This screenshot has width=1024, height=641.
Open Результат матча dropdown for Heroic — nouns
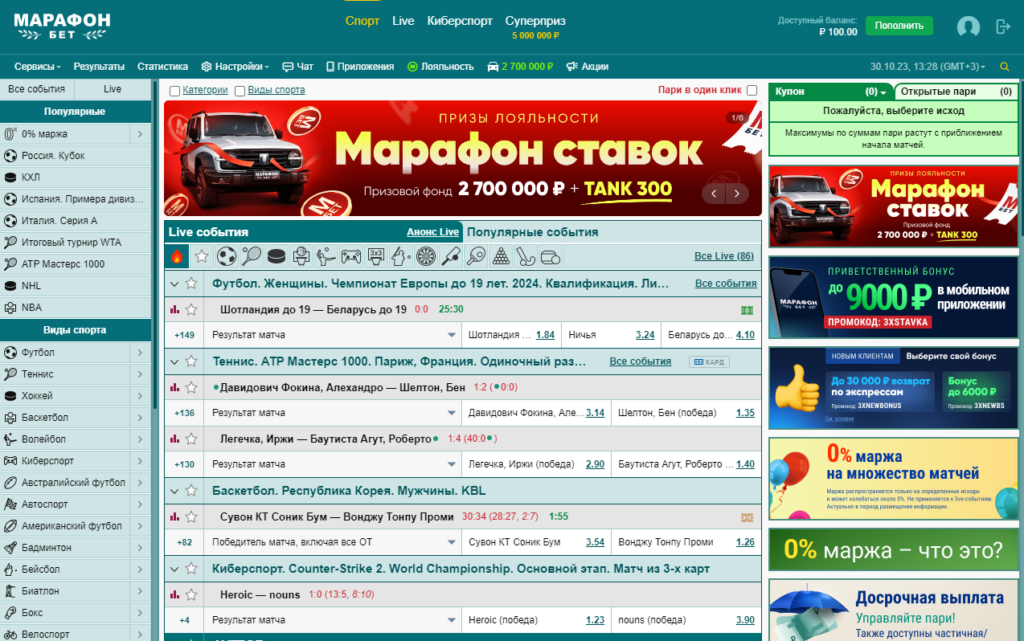point(332,620)
